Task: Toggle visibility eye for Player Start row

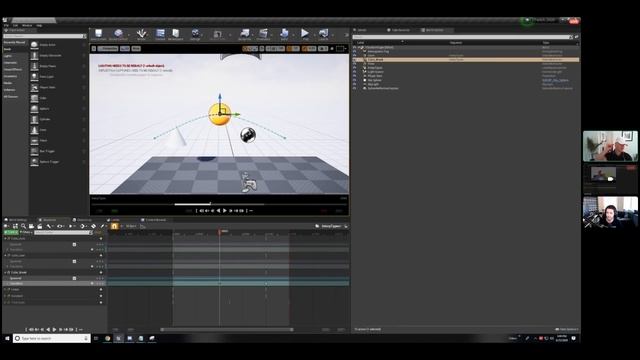Action: coord(354,76)
